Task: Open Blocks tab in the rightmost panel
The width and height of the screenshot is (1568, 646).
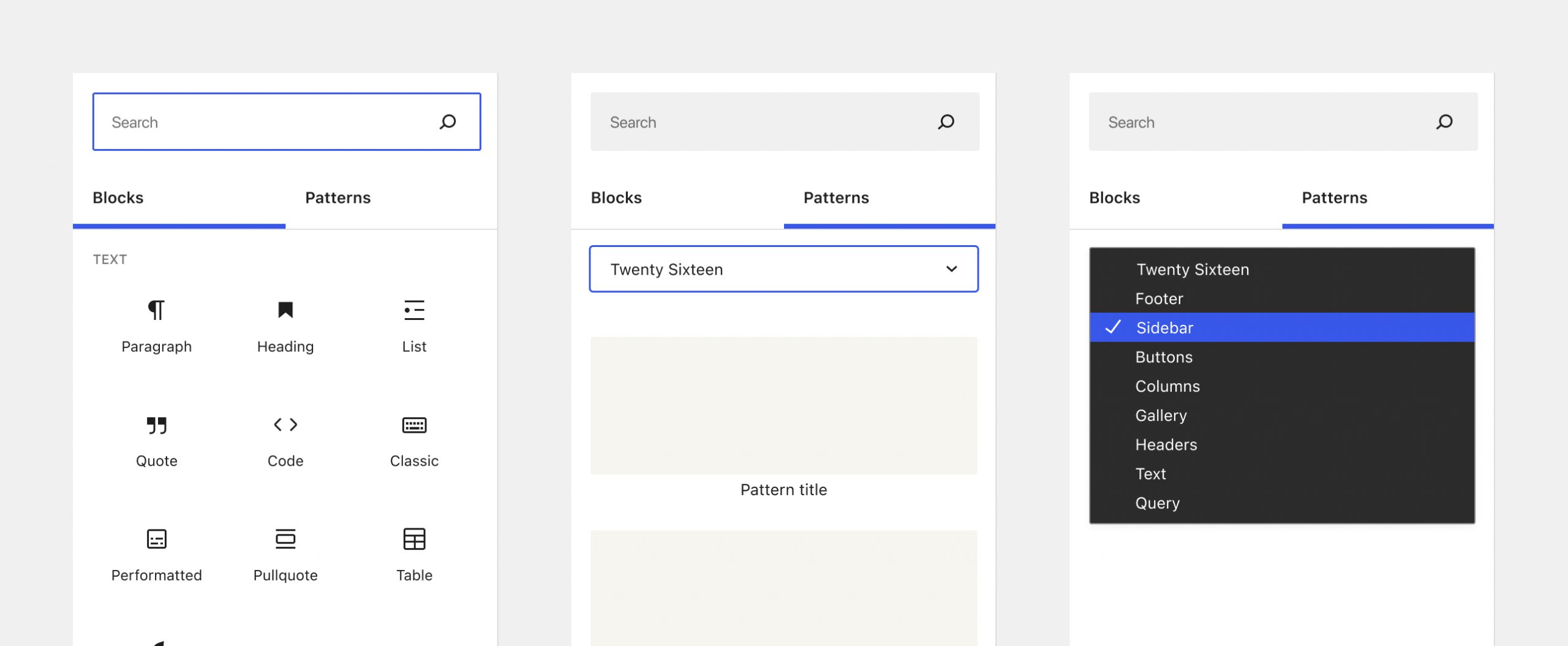Action: coord(1115,198)
